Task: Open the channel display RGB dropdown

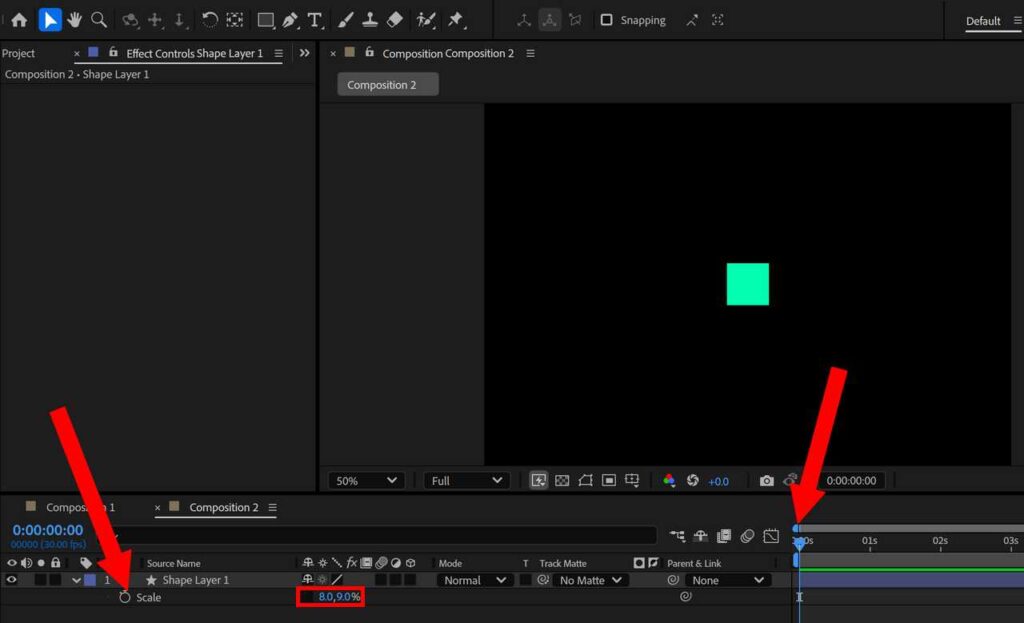Action: (669, 481)
